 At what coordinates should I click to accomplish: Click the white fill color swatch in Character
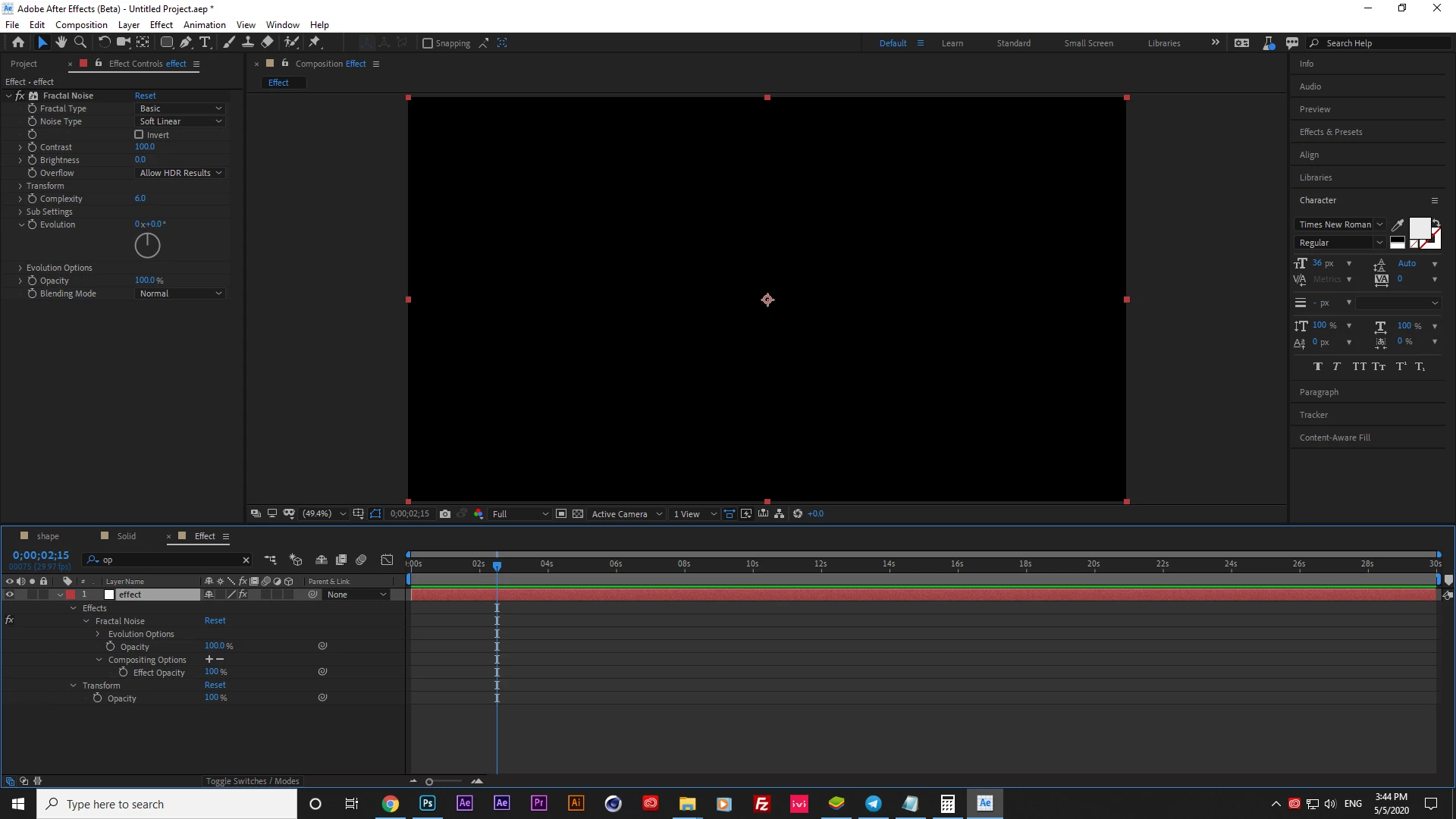pyautogui.click(x=1419, y=227)
